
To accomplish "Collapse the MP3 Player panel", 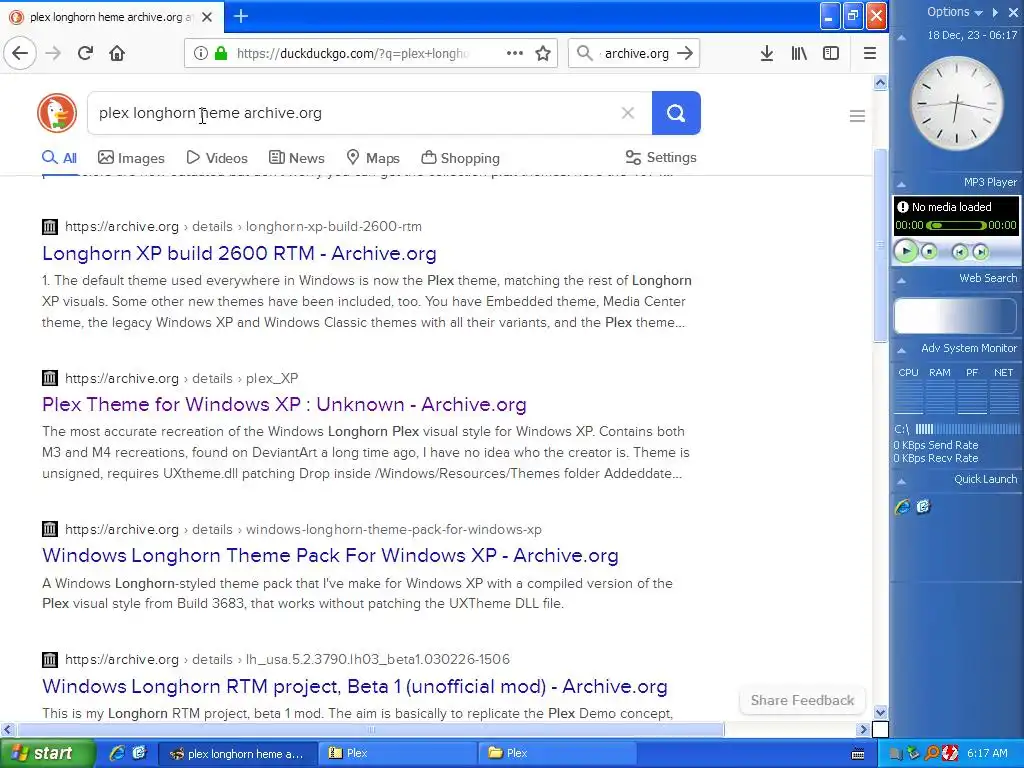I will (x=901, y=184).
